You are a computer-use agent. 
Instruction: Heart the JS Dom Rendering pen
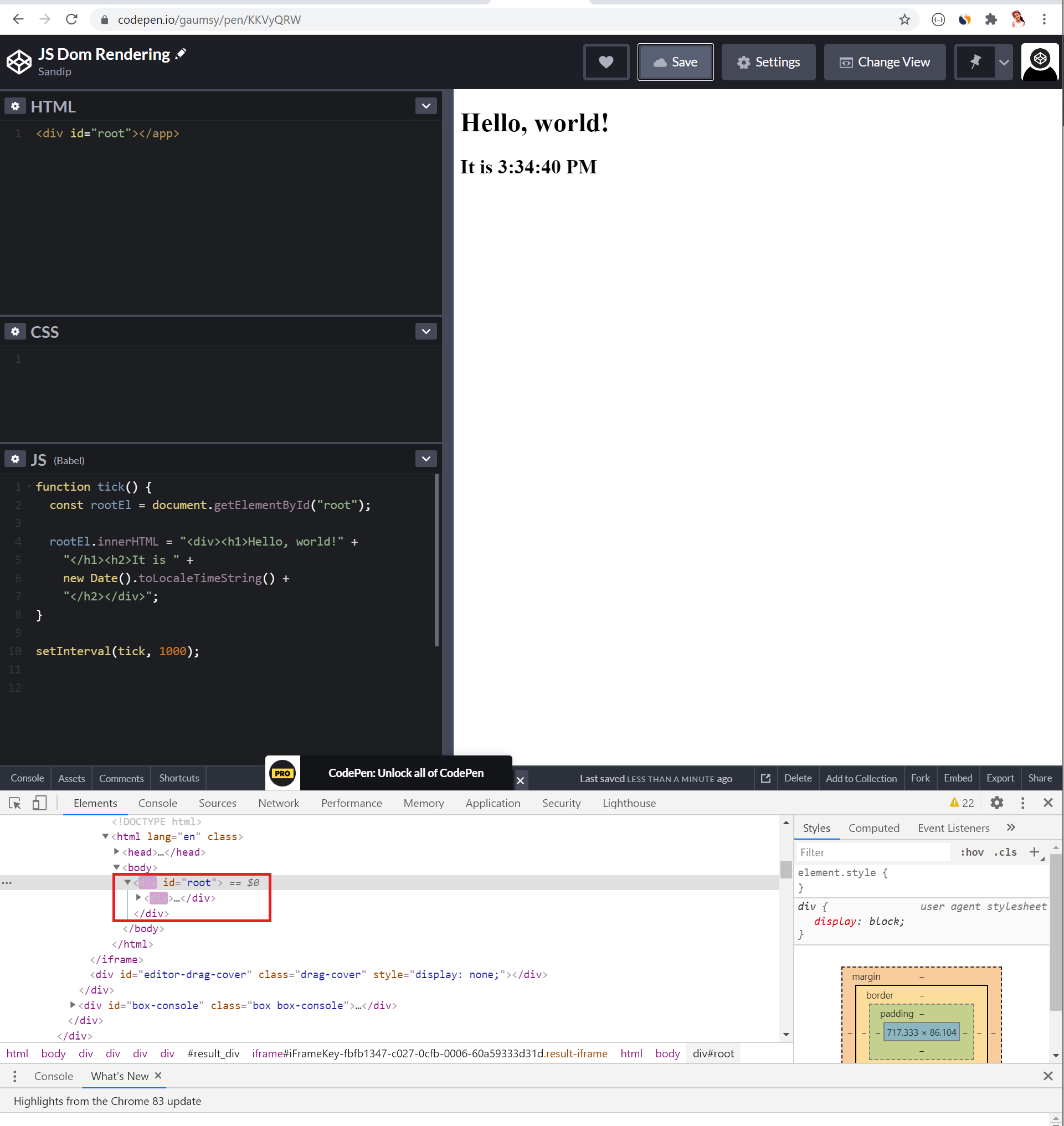pyautogui.click(x=606, y=62)
